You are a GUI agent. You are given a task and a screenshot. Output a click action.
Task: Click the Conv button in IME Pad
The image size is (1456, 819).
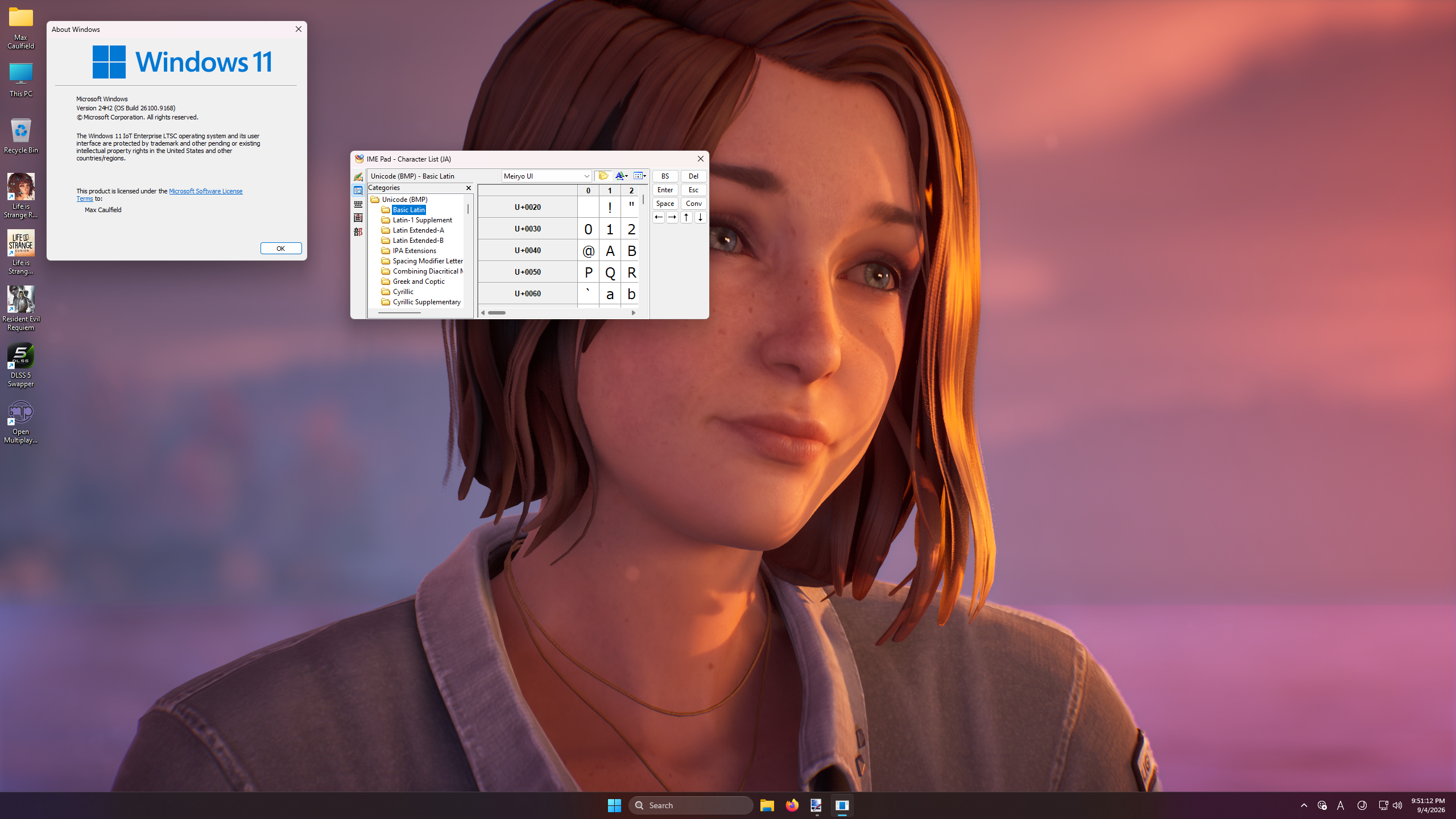pos(693,204)
